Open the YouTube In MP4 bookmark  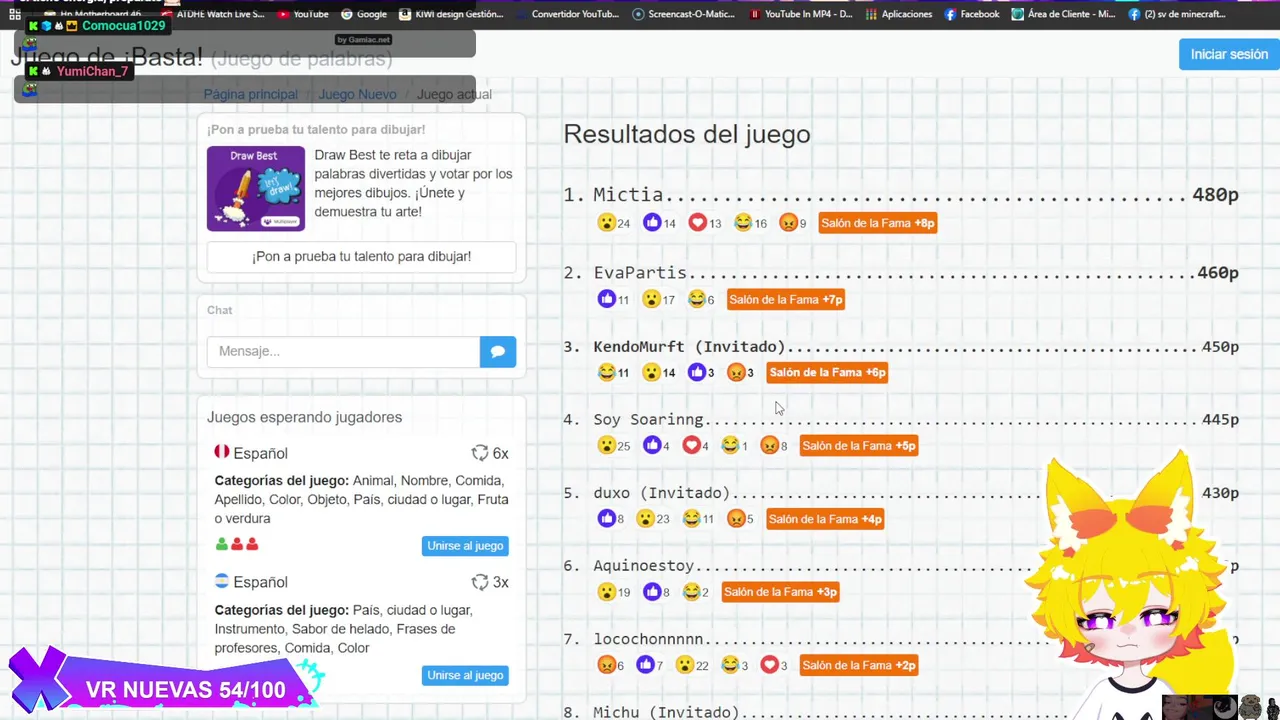click(801, 14)
